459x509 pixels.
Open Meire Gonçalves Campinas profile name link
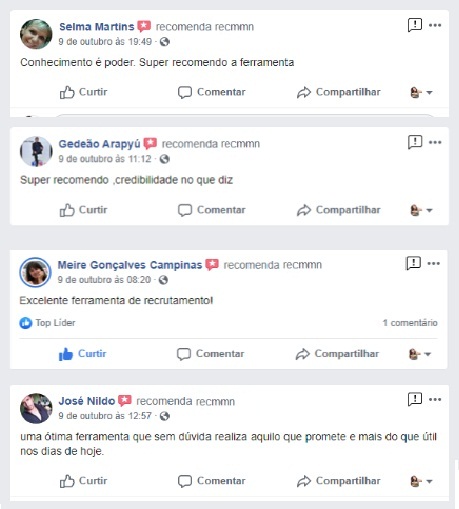130,265
